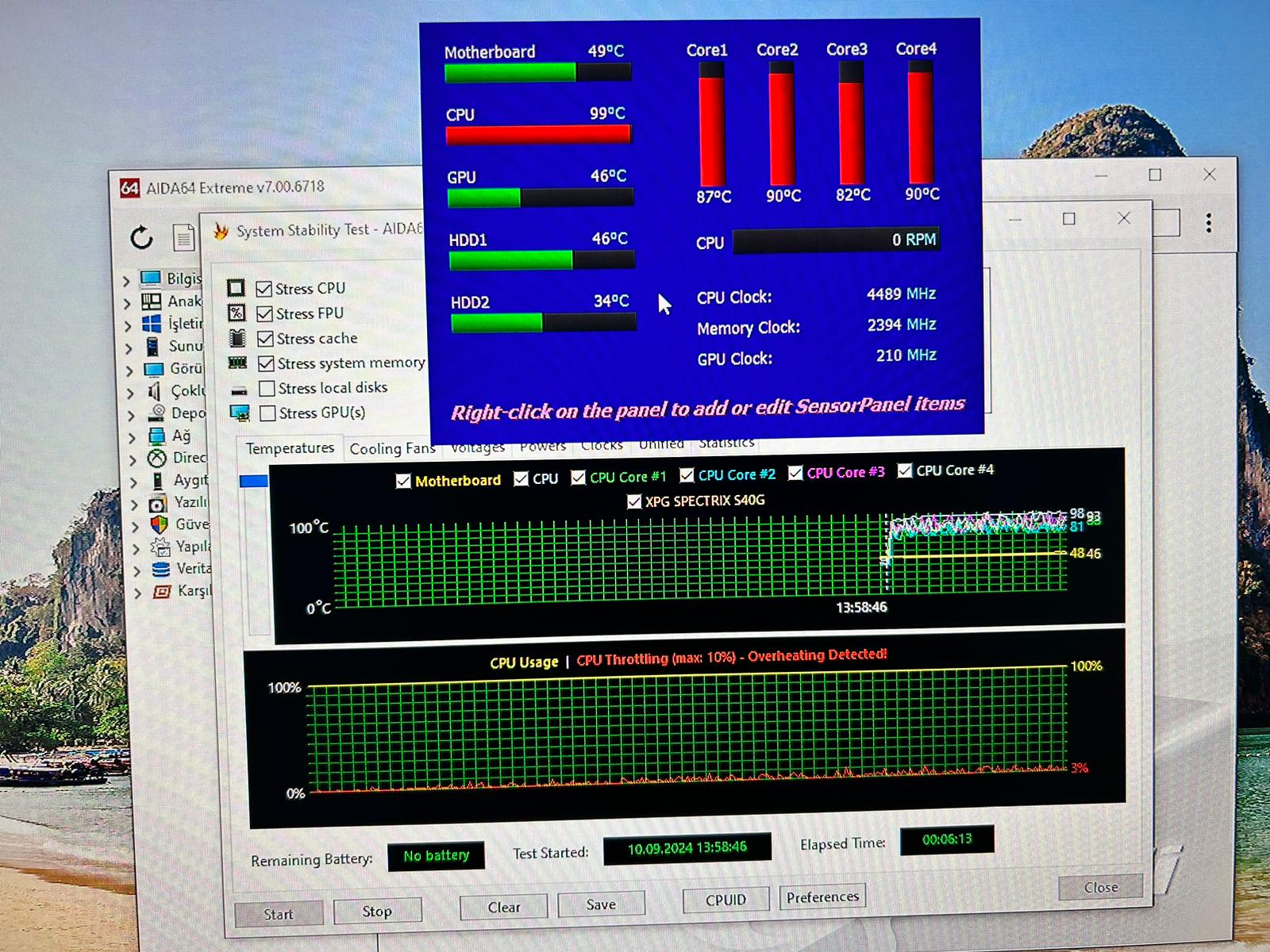Open the Unified tab
1270x952 pixels.
tap(661, 443)
